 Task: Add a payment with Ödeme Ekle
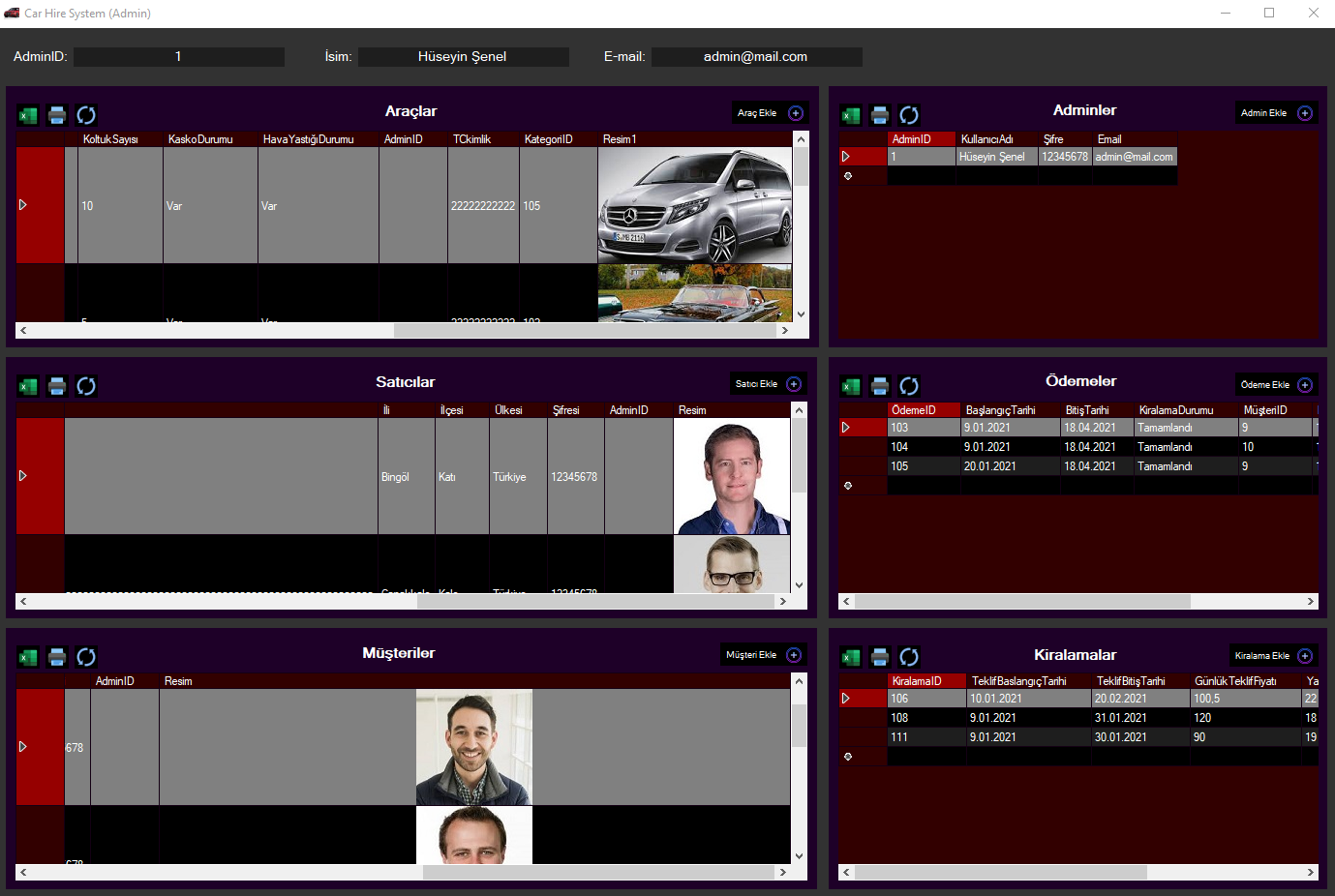[1276, 385]
